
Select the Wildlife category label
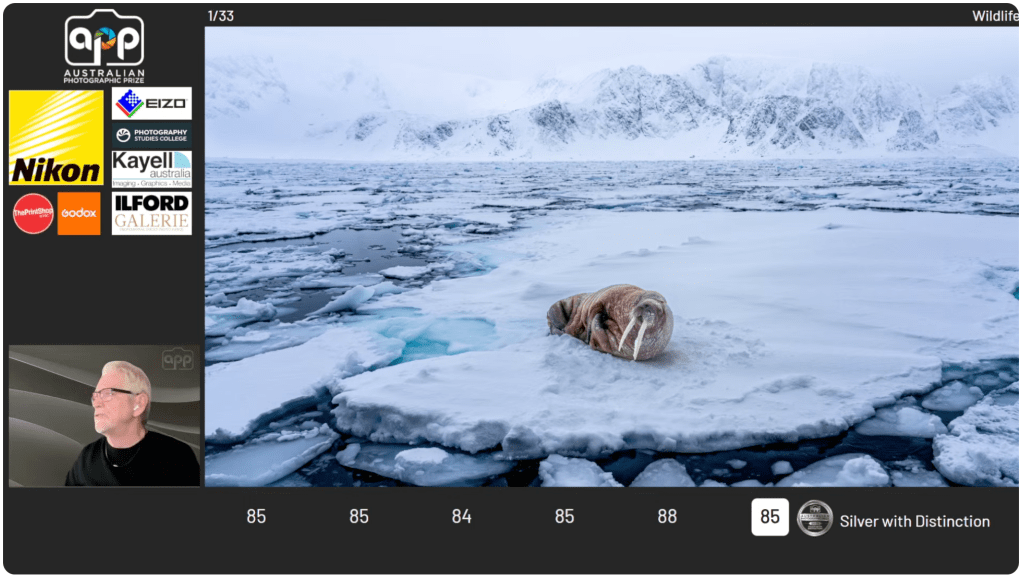pyautogui.click(x=995, y=15)
